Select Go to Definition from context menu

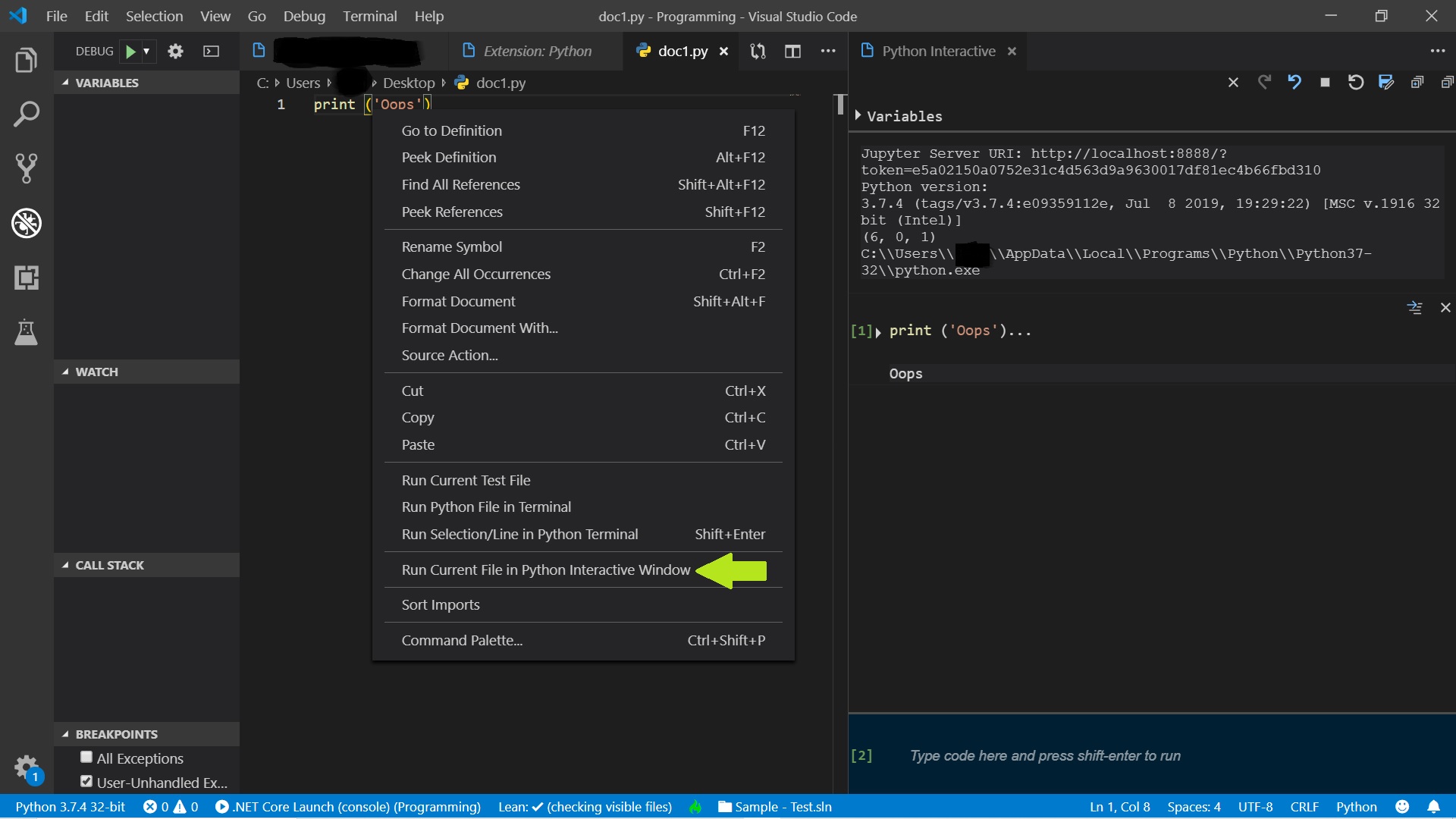[x=583, y=130]
